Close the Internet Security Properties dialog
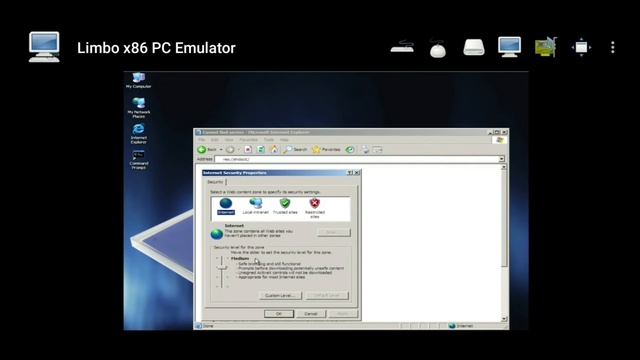The height and width of the screenshot is (360, 640). 356,173
